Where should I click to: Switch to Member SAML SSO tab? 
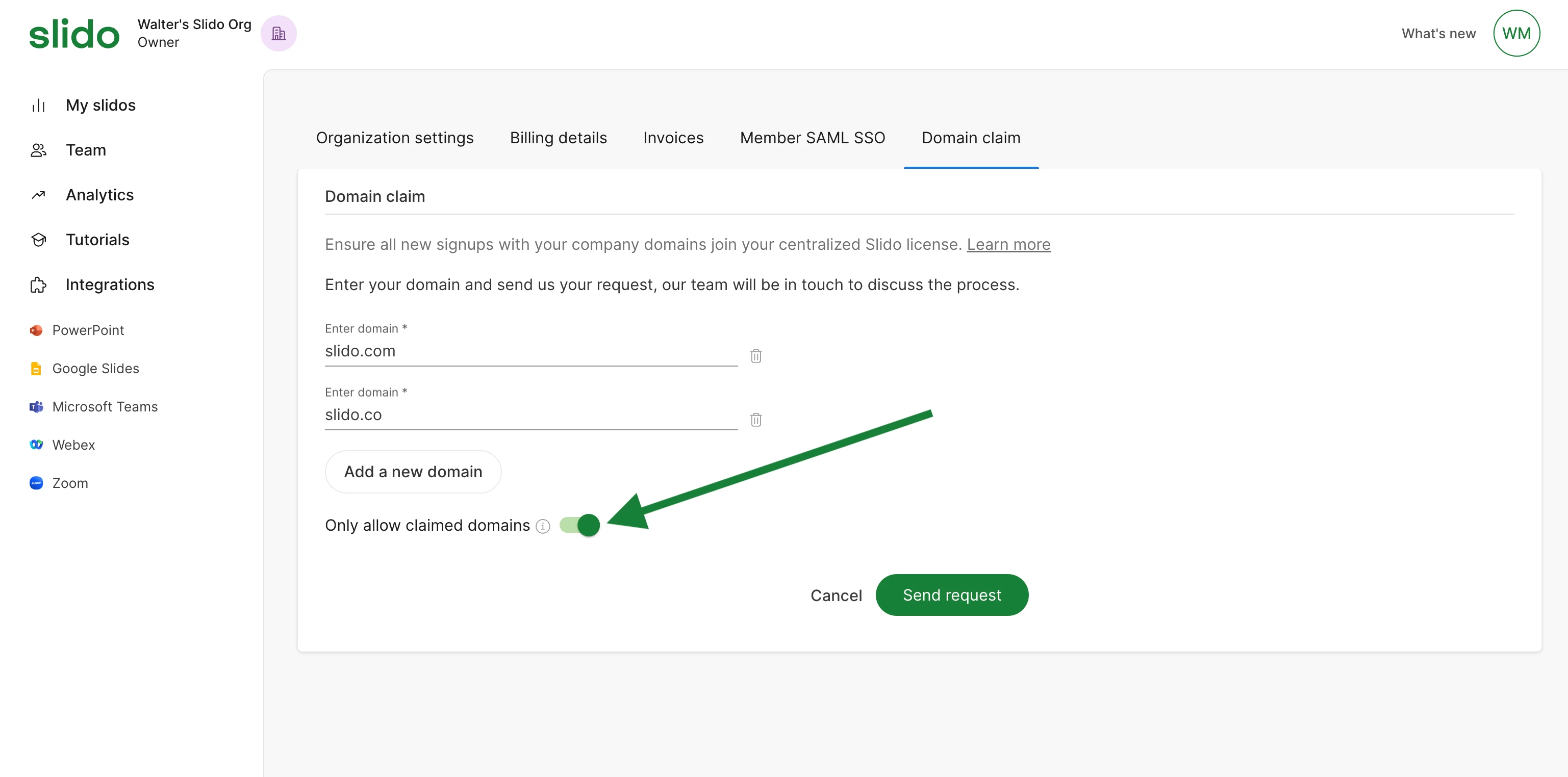pos(812,138)
